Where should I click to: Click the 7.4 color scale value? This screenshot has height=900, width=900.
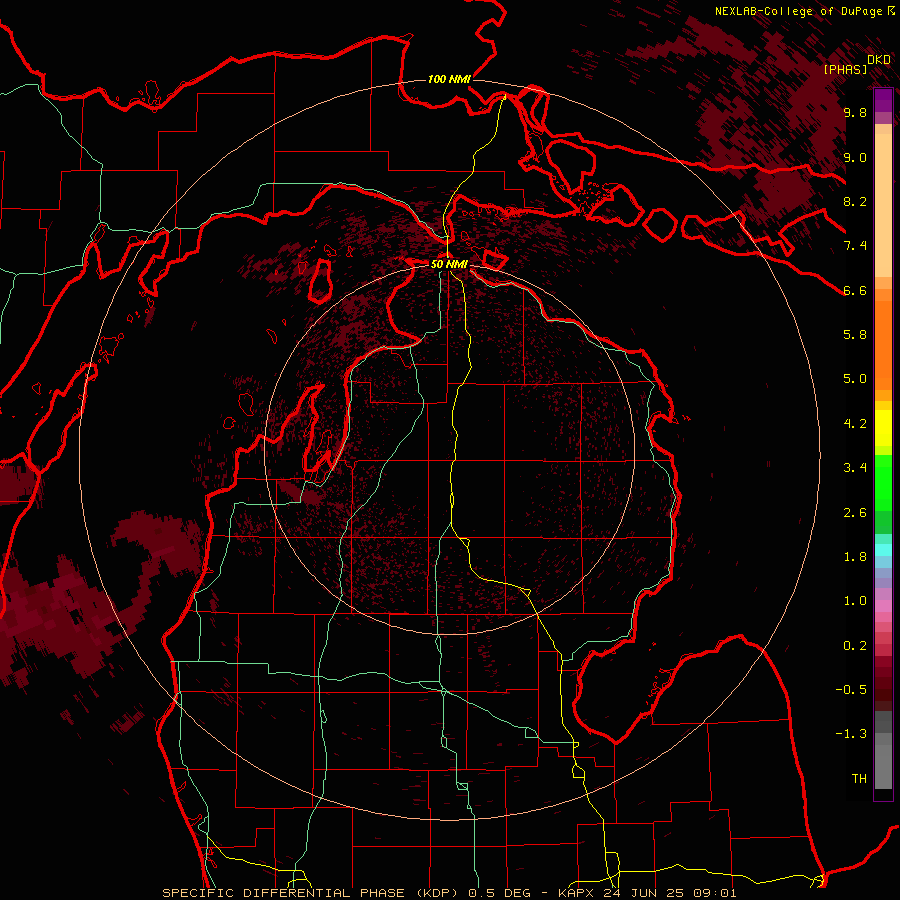(x=855, y=246)
